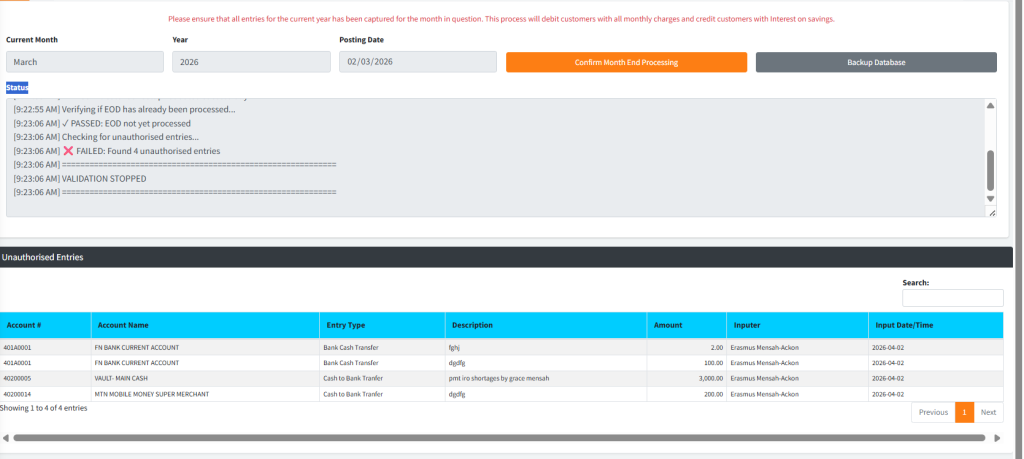Viewport: 1024px width, 459px height.
Task: Sort entries by Amount column header
Action: [687, 325]
